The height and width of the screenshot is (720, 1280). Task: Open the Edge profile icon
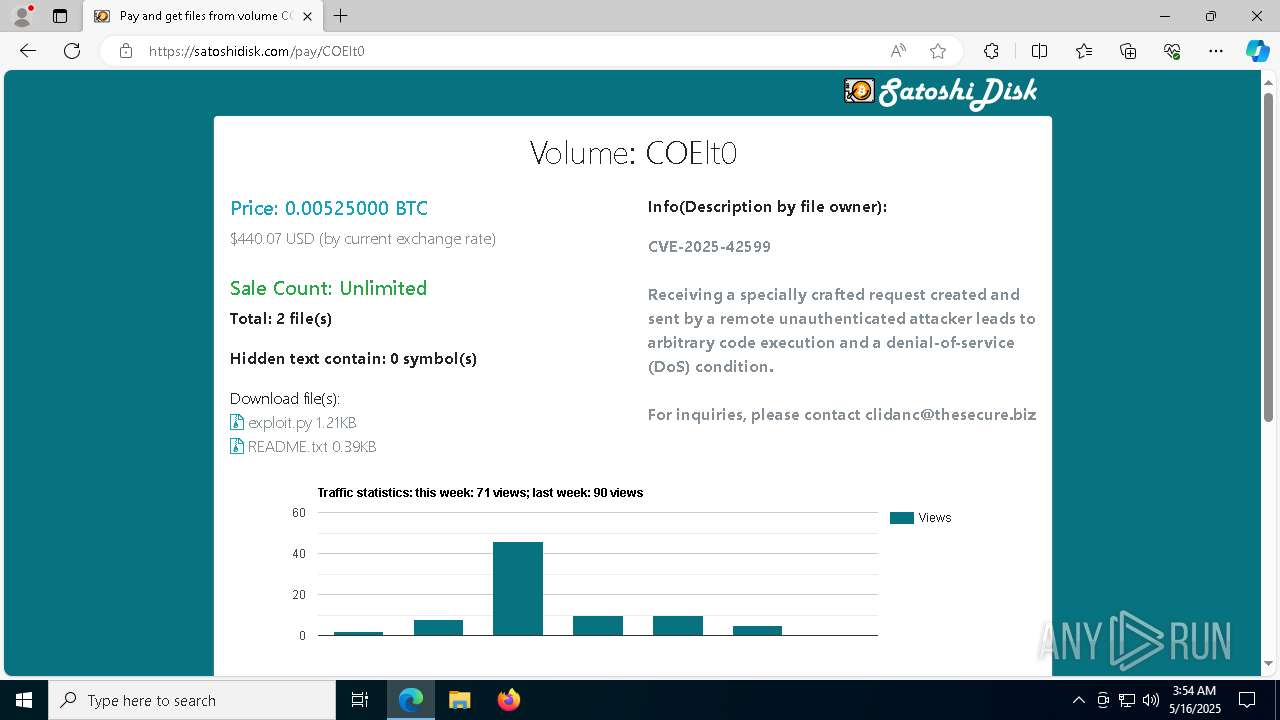tap(22, 16)
